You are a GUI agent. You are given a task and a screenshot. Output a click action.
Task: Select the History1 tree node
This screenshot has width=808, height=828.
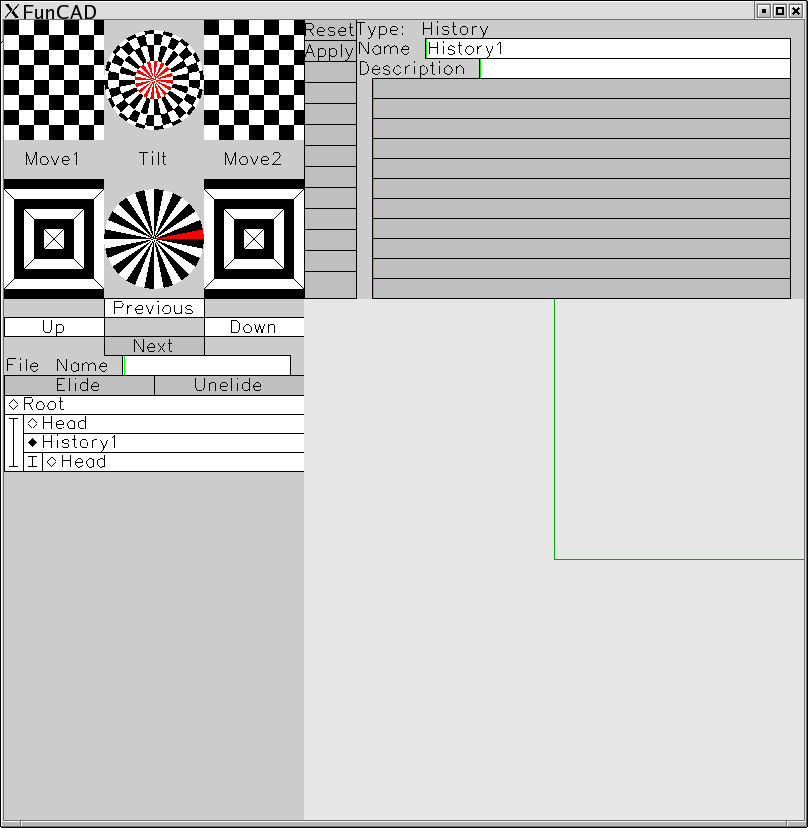point(164,443)
